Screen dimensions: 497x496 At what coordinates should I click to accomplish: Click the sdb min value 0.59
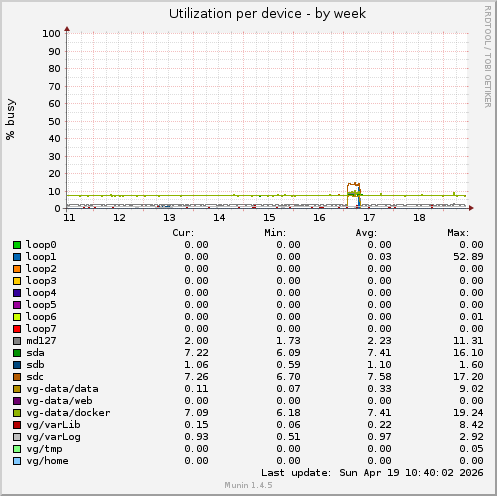click(x=288, y=365)
